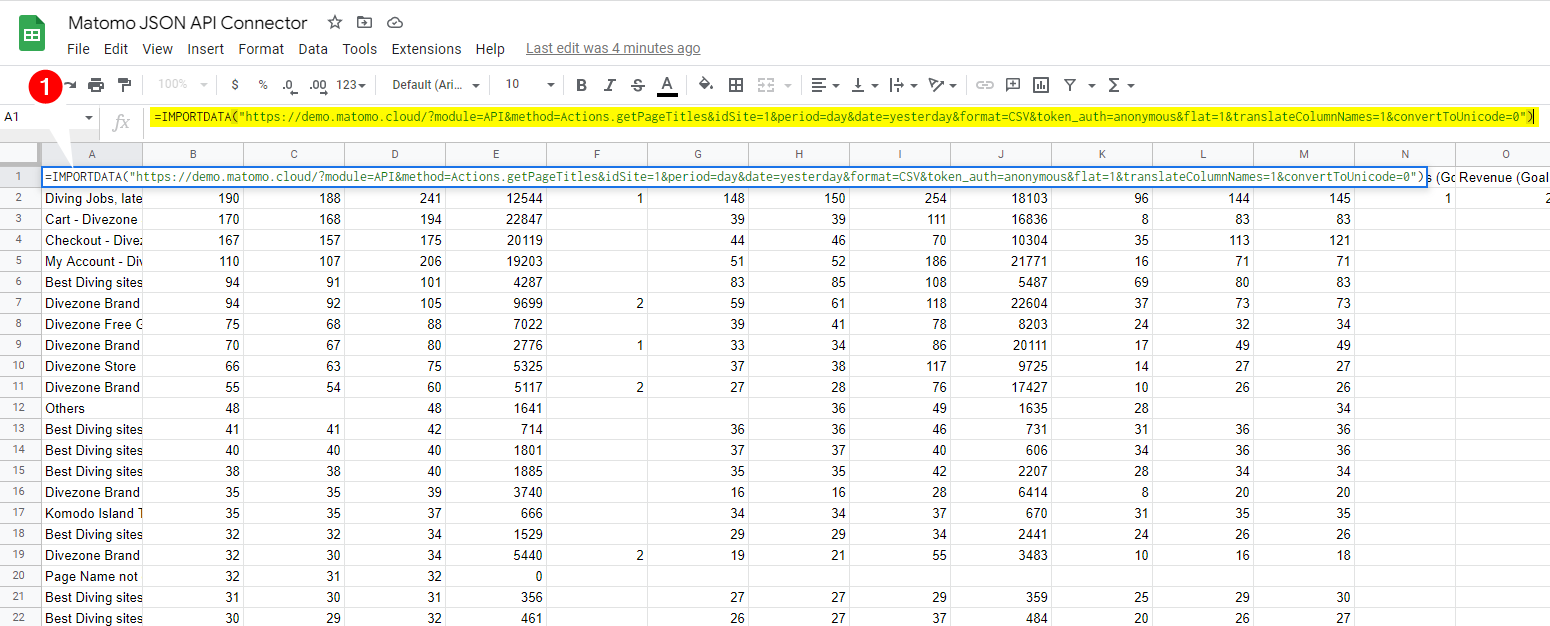Star the Matomo JSON API Connector document
The width and height of the screenshot is (1550, 626).
pyautogui.click(x=335, y=22)
